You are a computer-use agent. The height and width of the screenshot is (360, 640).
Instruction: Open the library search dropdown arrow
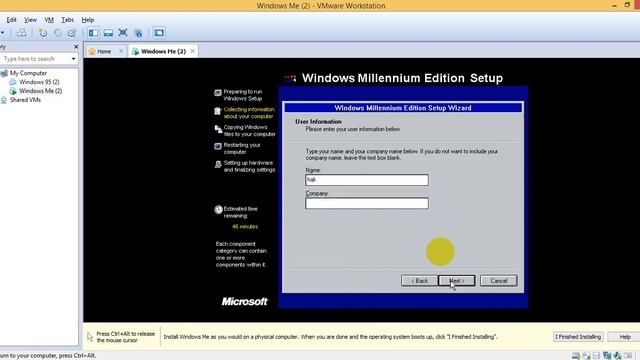click(x=73, y=59)
